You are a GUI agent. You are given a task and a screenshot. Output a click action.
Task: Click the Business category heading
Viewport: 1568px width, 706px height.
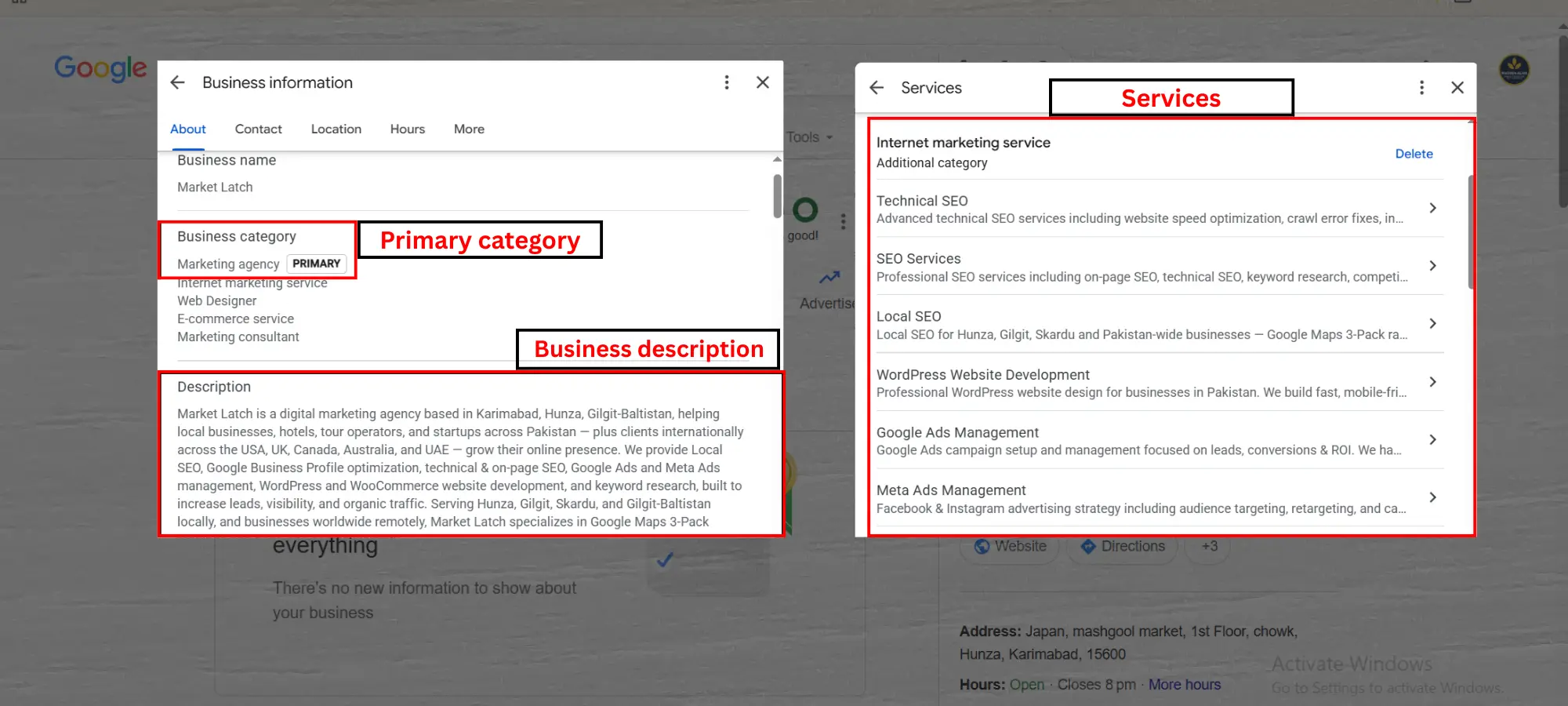pyautogui.click(x=236, y=236)
